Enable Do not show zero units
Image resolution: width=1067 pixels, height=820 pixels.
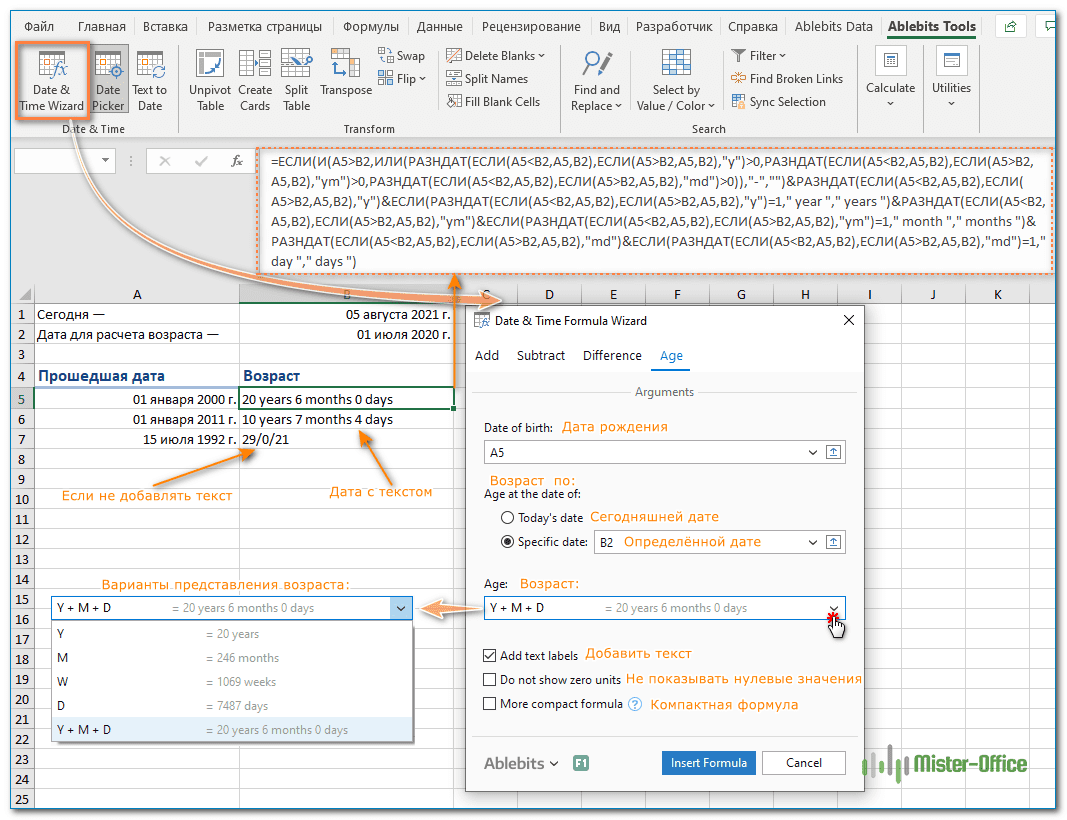tap(490, 680)
